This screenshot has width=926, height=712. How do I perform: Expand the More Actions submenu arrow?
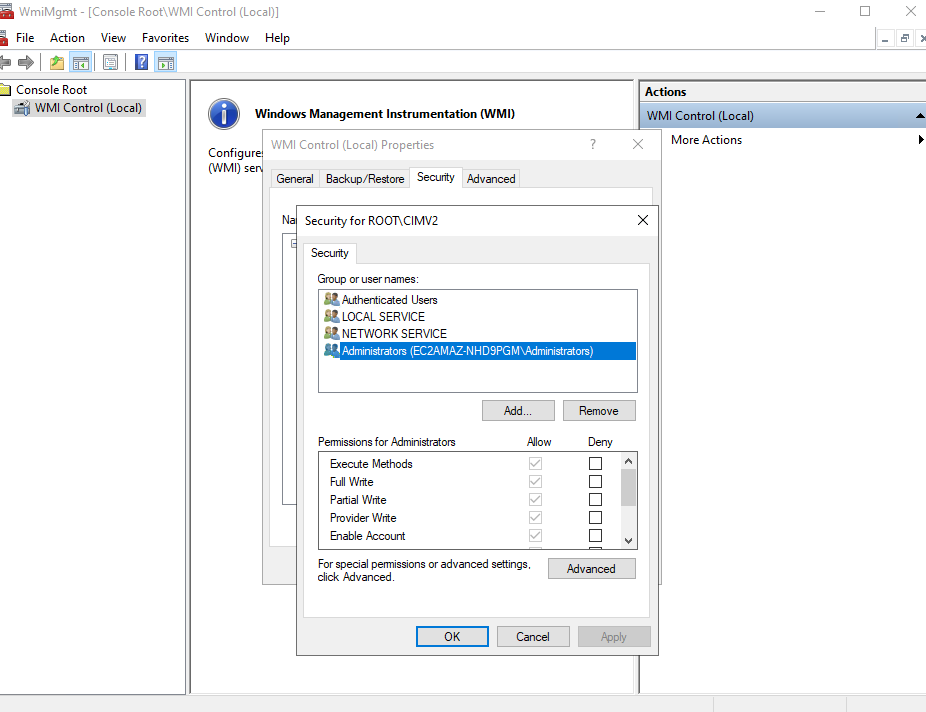pos(920,140)
